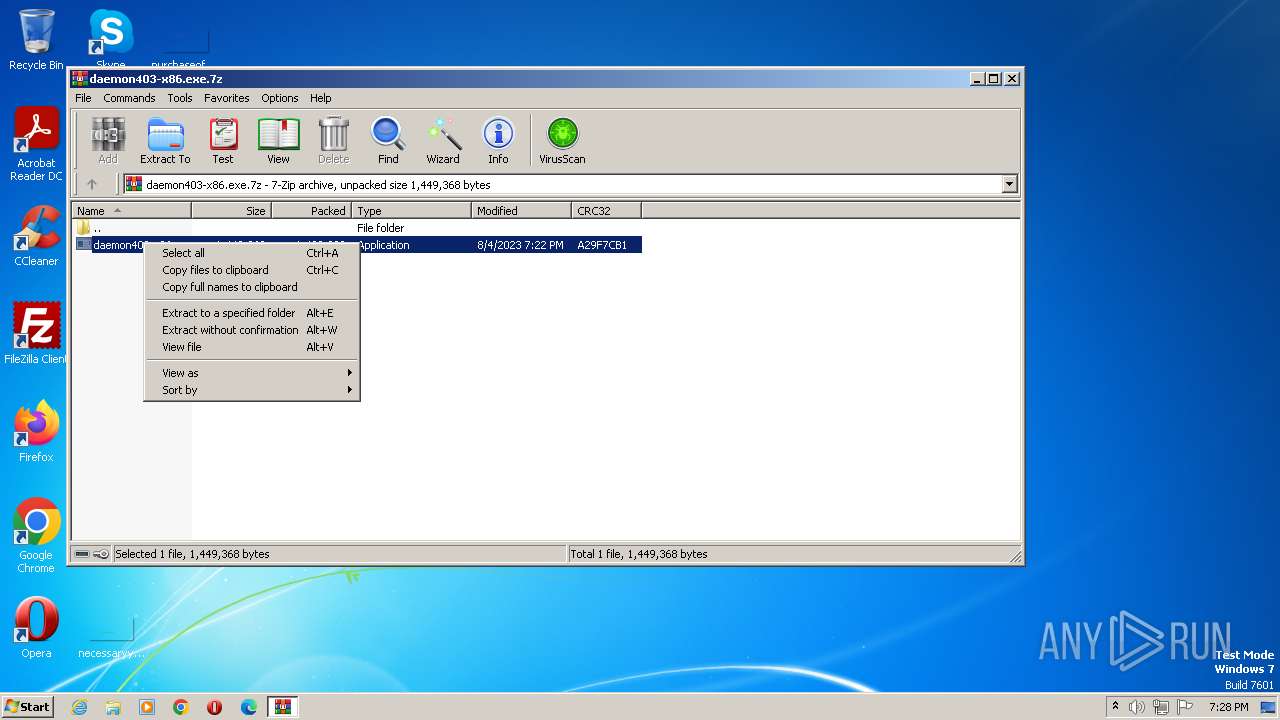Click the A29F7CB1 CRC value
The image size is (1280, 720).
pos(602,245)
